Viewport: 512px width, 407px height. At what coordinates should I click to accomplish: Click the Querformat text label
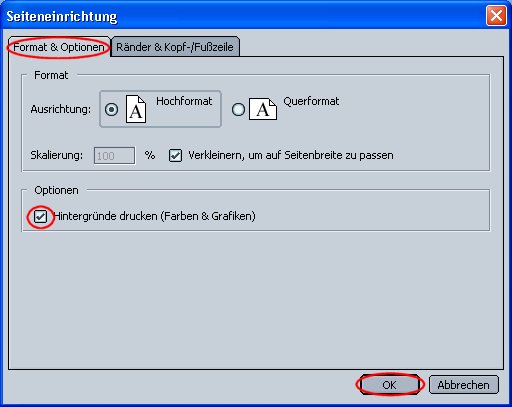[x=311, y=101]
